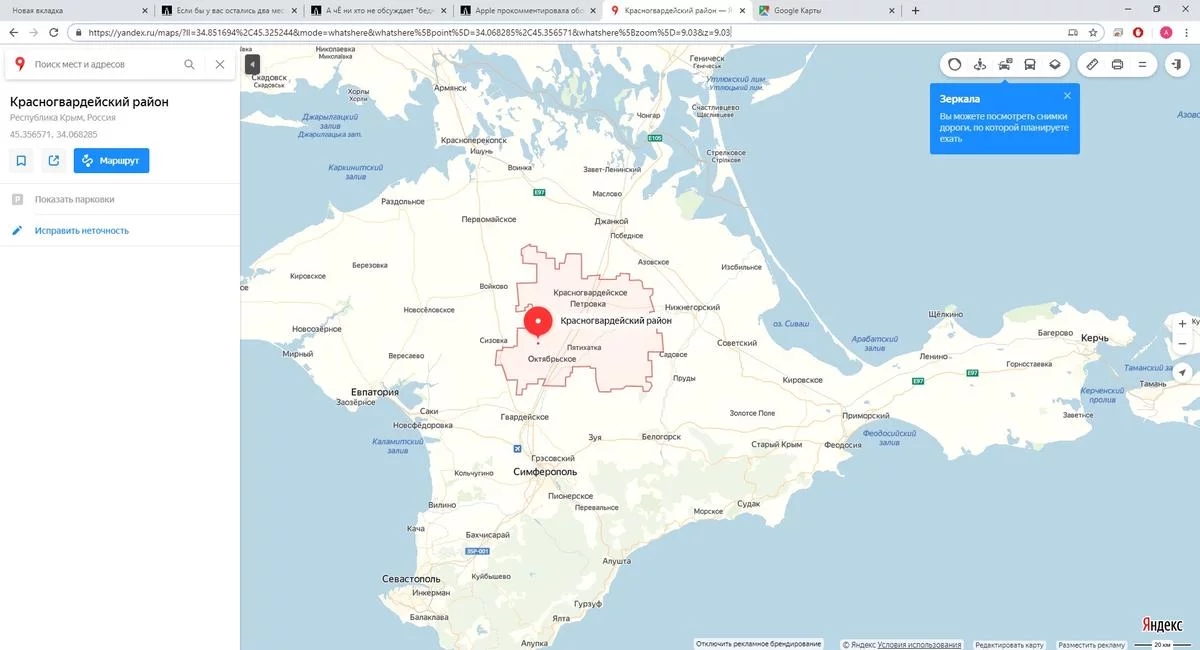Go forward in browser history

point(35,32)
